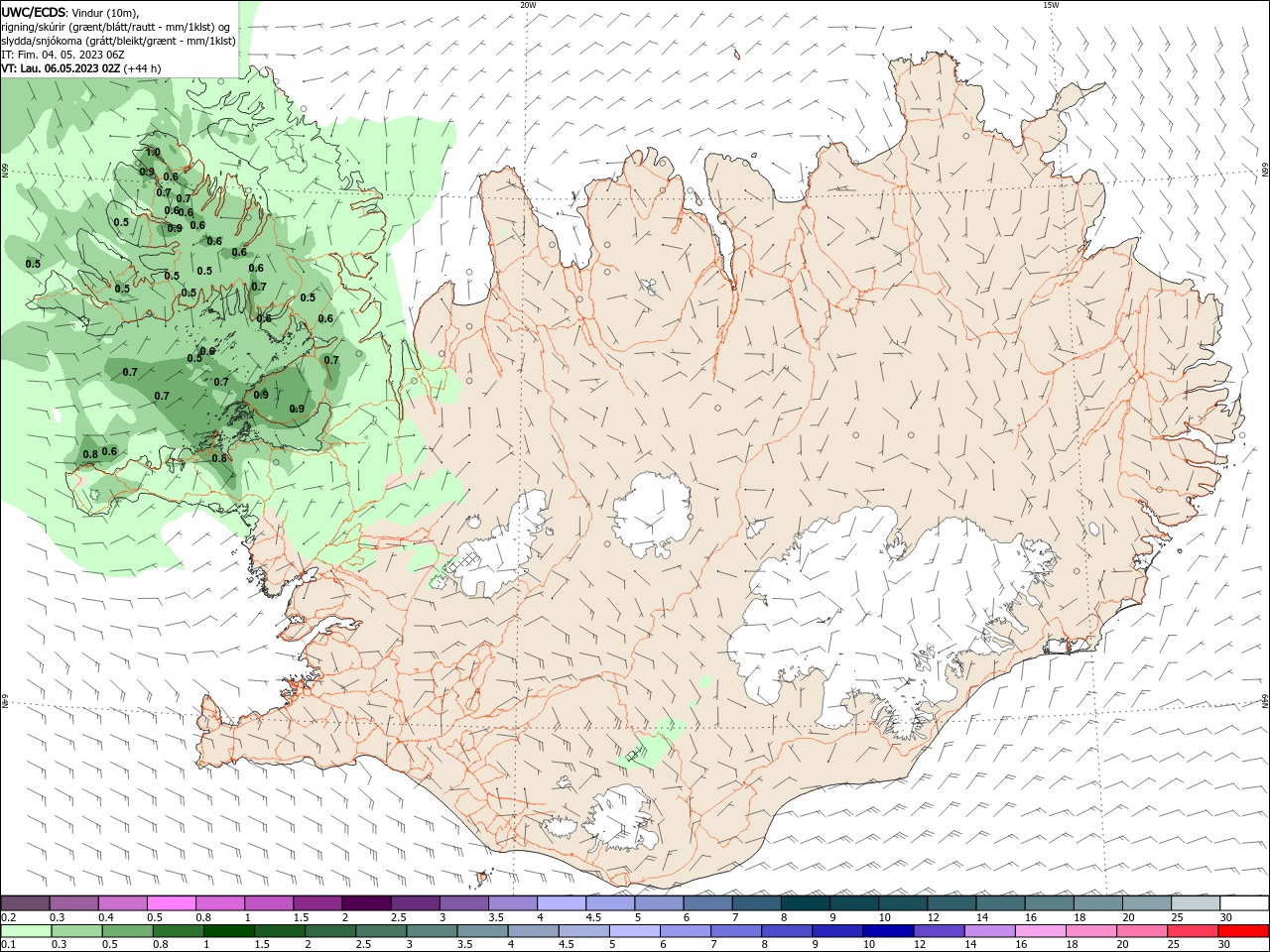Click the palest green 0.1–0.3 rain legend swatch
The image size is (1270, 952).
pos(27,930)
